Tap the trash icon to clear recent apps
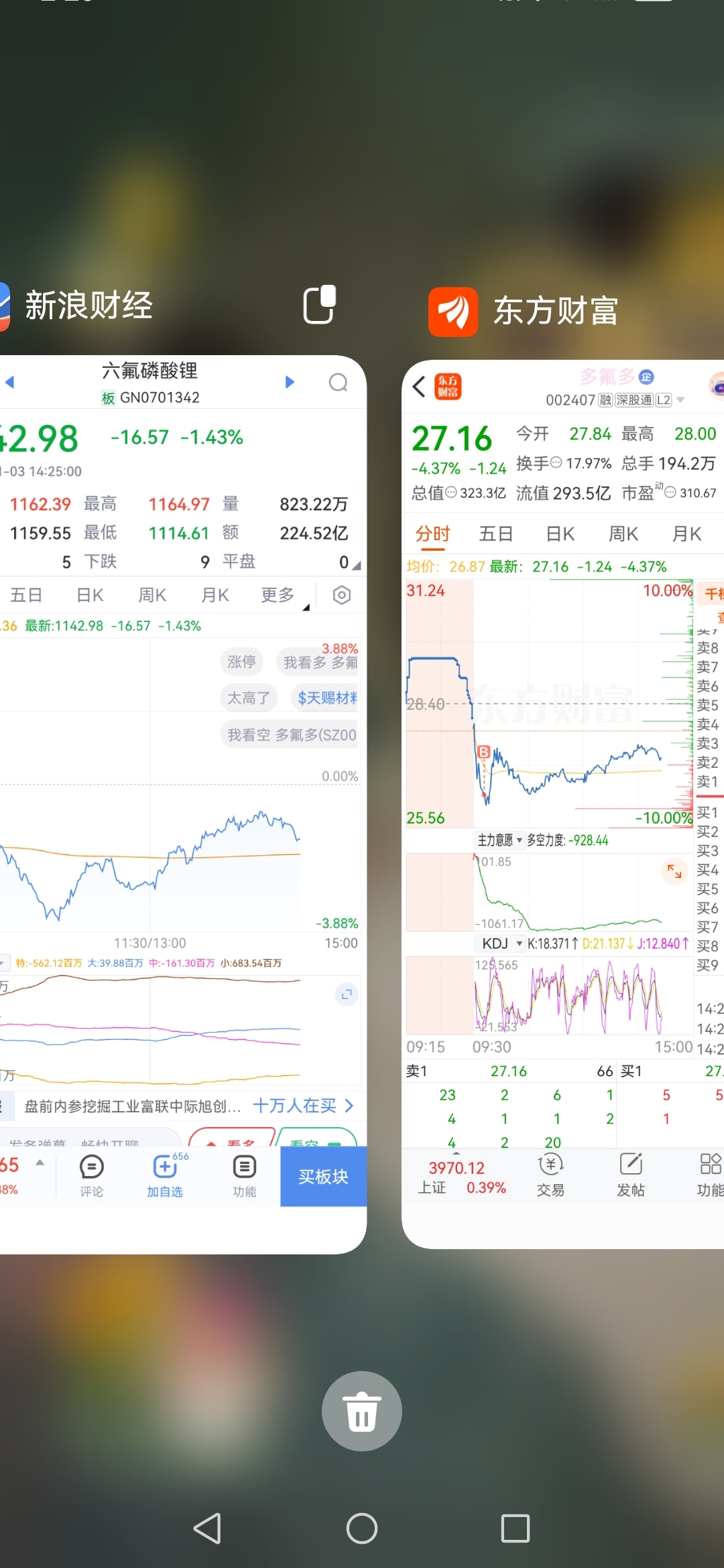Viewport: 724px width, 1568px height. 362,1411
